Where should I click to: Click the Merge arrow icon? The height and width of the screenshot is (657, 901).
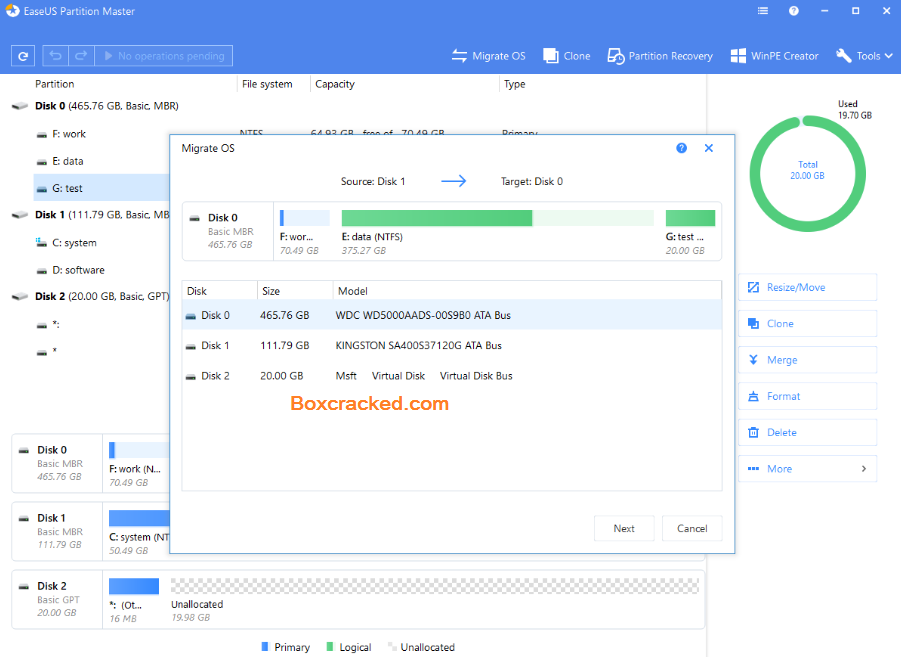(x=753, y=360)
